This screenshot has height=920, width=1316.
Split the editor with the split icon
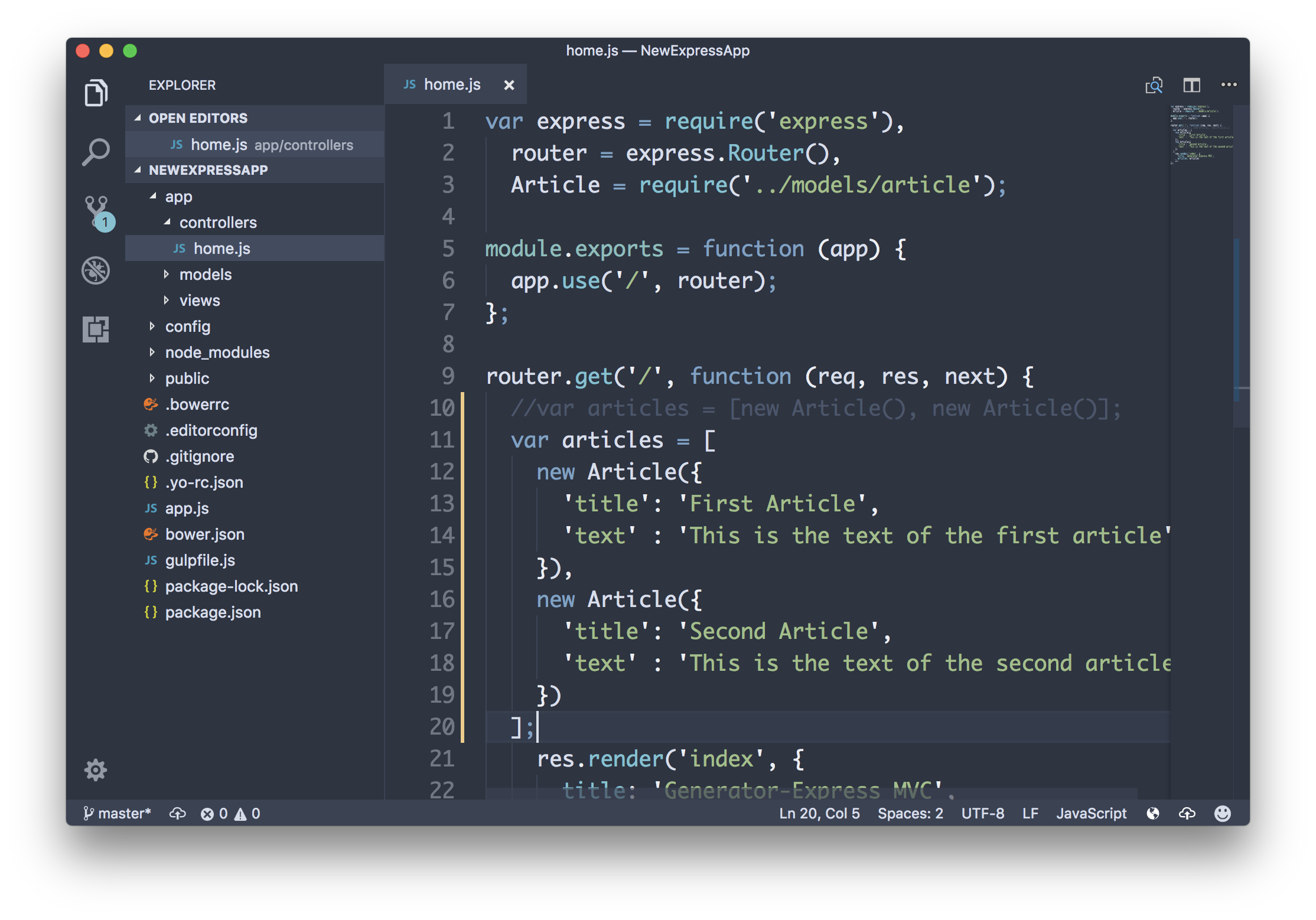point(1191,85)
